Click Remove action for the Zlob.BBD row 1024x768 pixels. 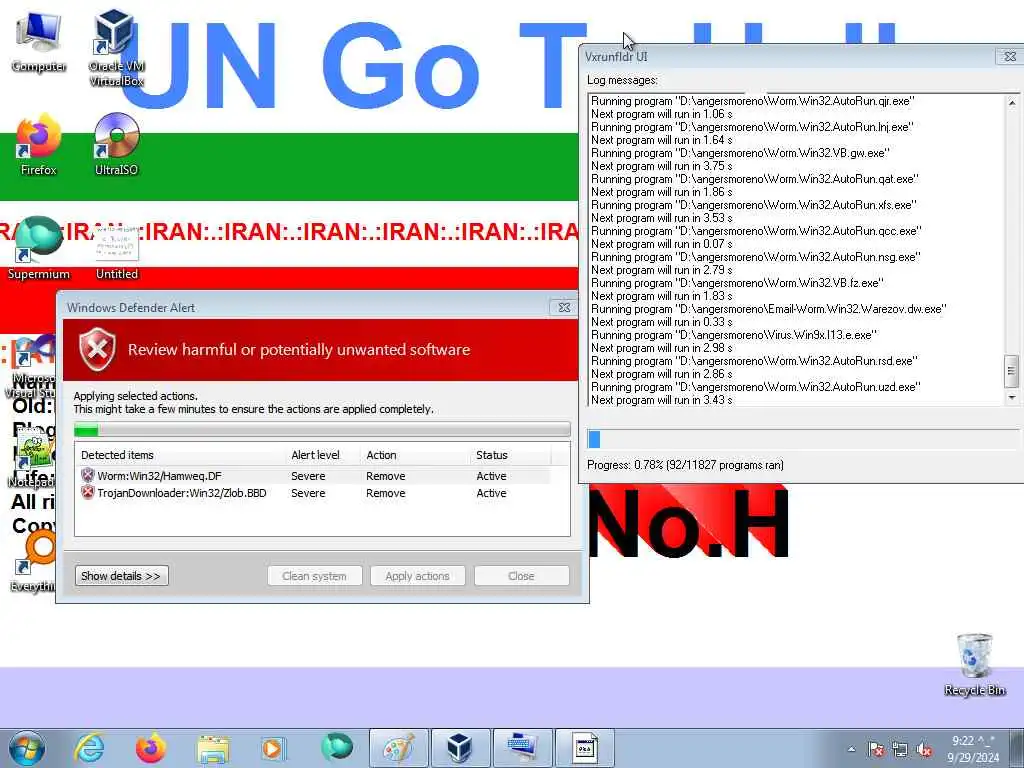point(385,493)
